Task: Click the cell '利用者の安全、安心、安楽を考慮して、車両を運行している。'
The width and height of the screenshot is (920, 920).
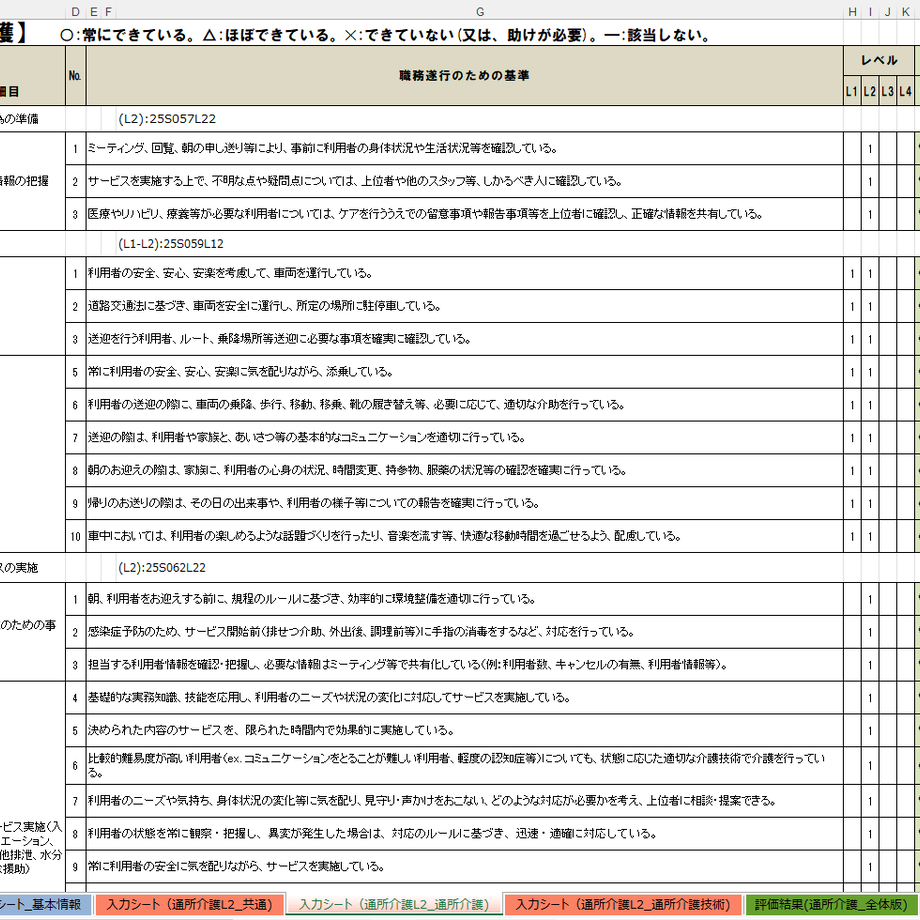Action: click(465, 273)
